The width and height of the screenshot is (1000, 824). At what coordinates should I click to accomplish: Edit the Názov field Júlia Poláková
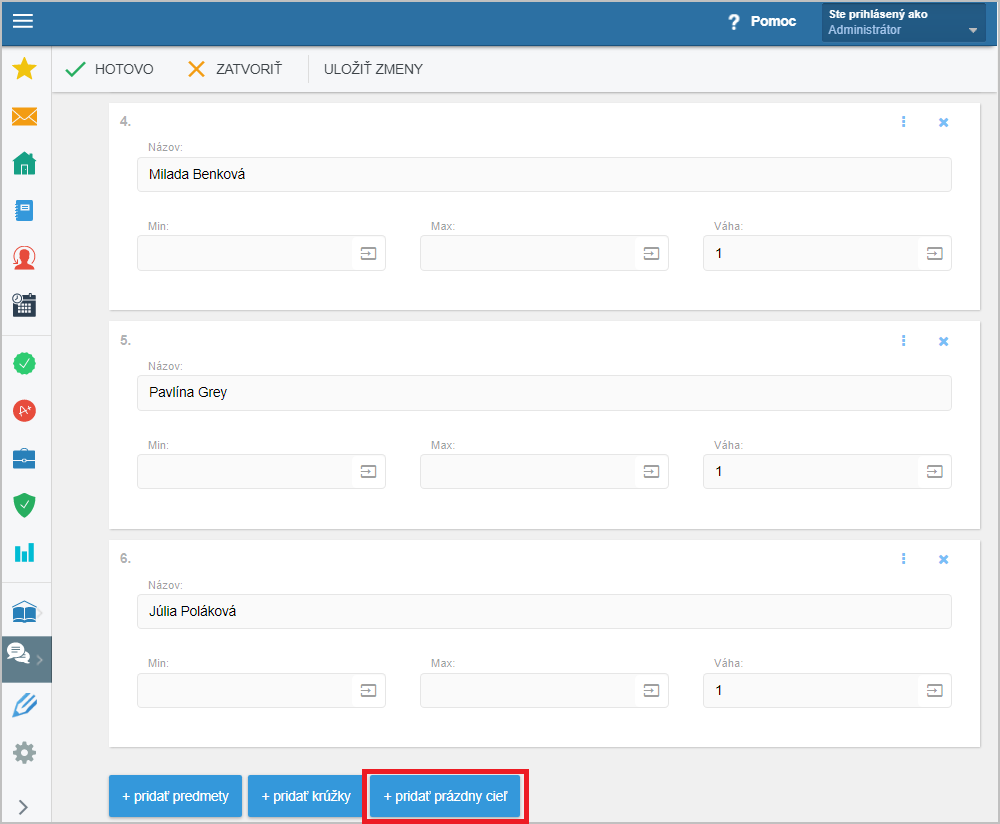click(544, 612)
